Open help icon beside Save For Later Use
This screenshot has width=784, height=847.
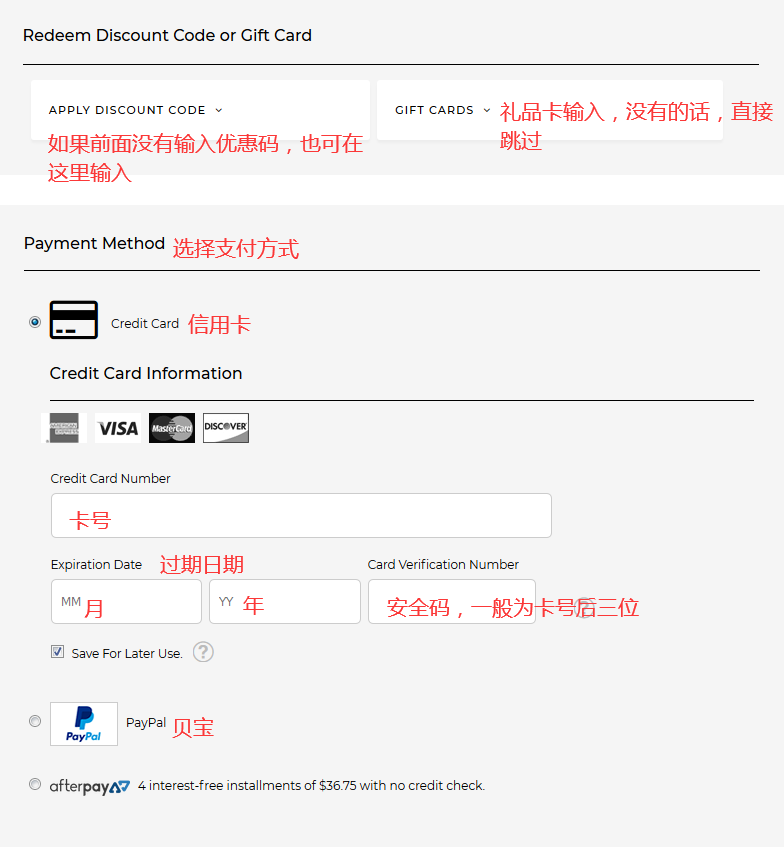(x=203, y=652)
